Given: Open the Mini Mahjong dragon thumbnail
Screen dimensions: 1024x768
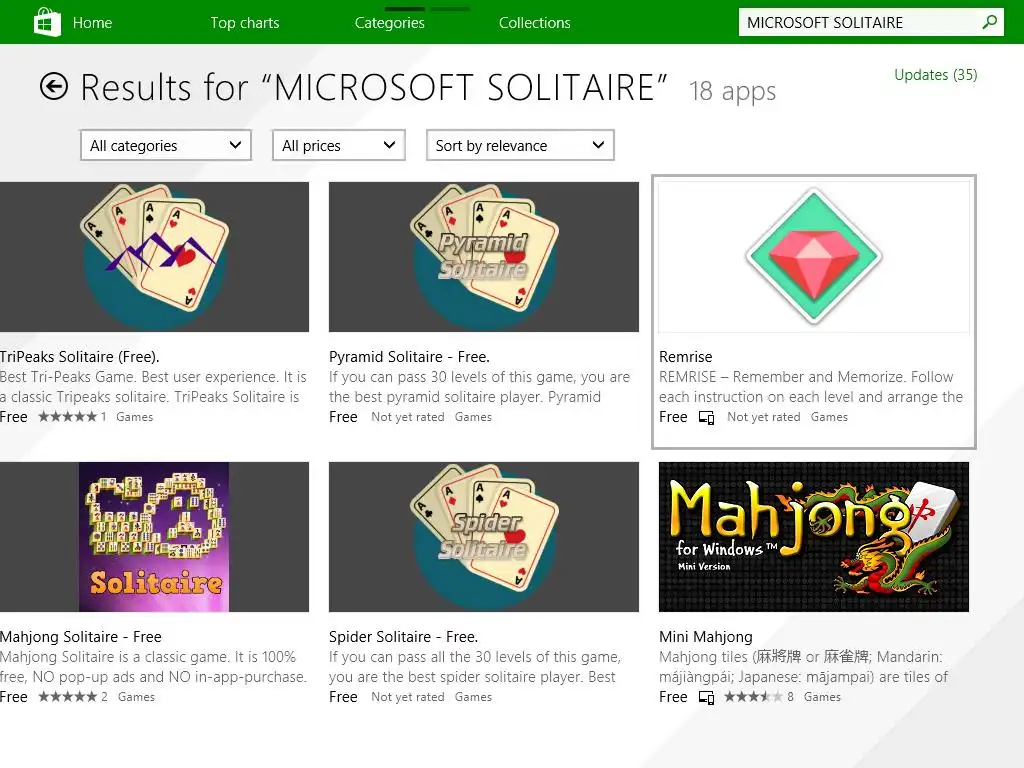Looking at the screenshot, I should [814, 537].
